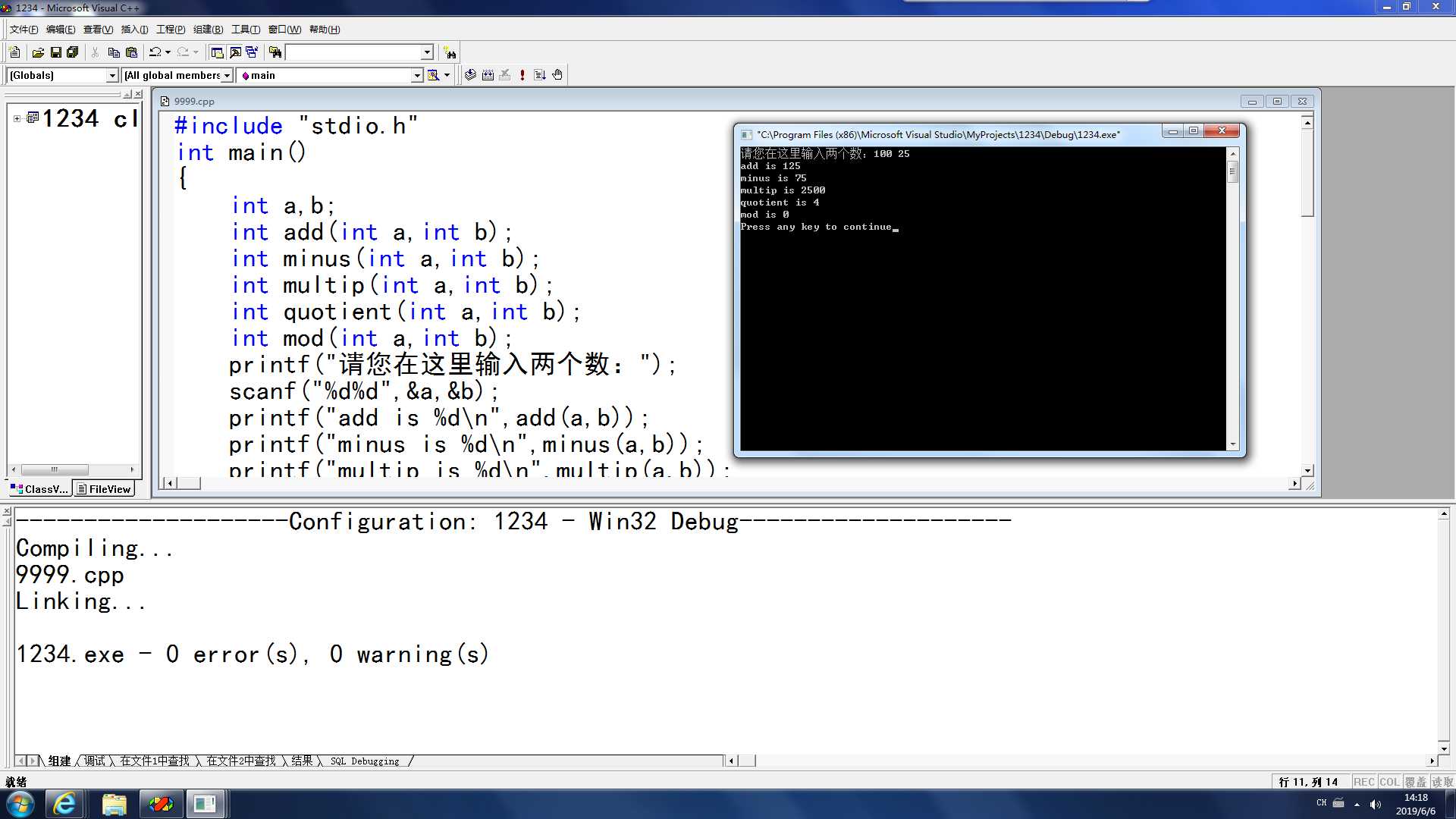Save the file with floppy icon
Viewport: 1456px width, 819px height.
point(55,52)
